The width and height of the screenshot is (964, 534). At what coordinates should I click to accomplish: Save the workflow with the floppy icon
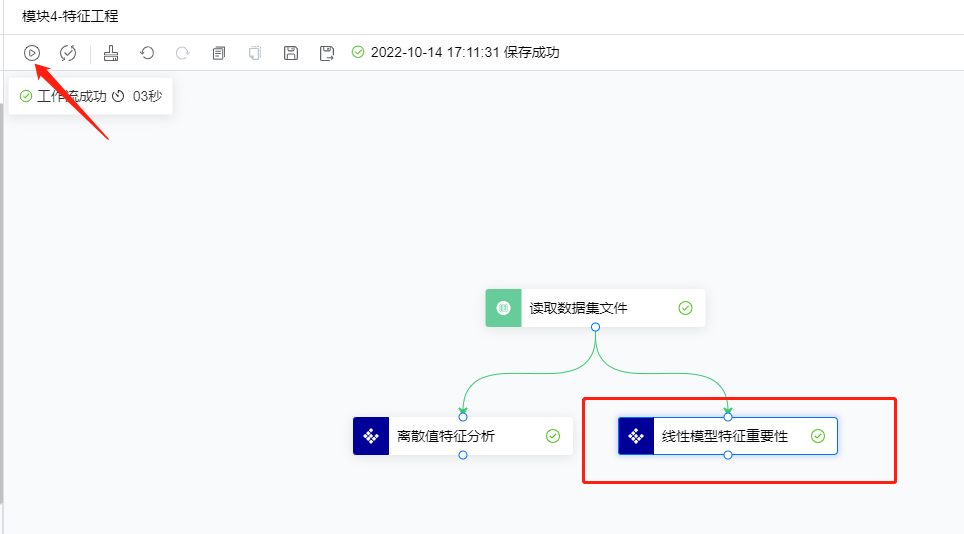pos(291,53)
